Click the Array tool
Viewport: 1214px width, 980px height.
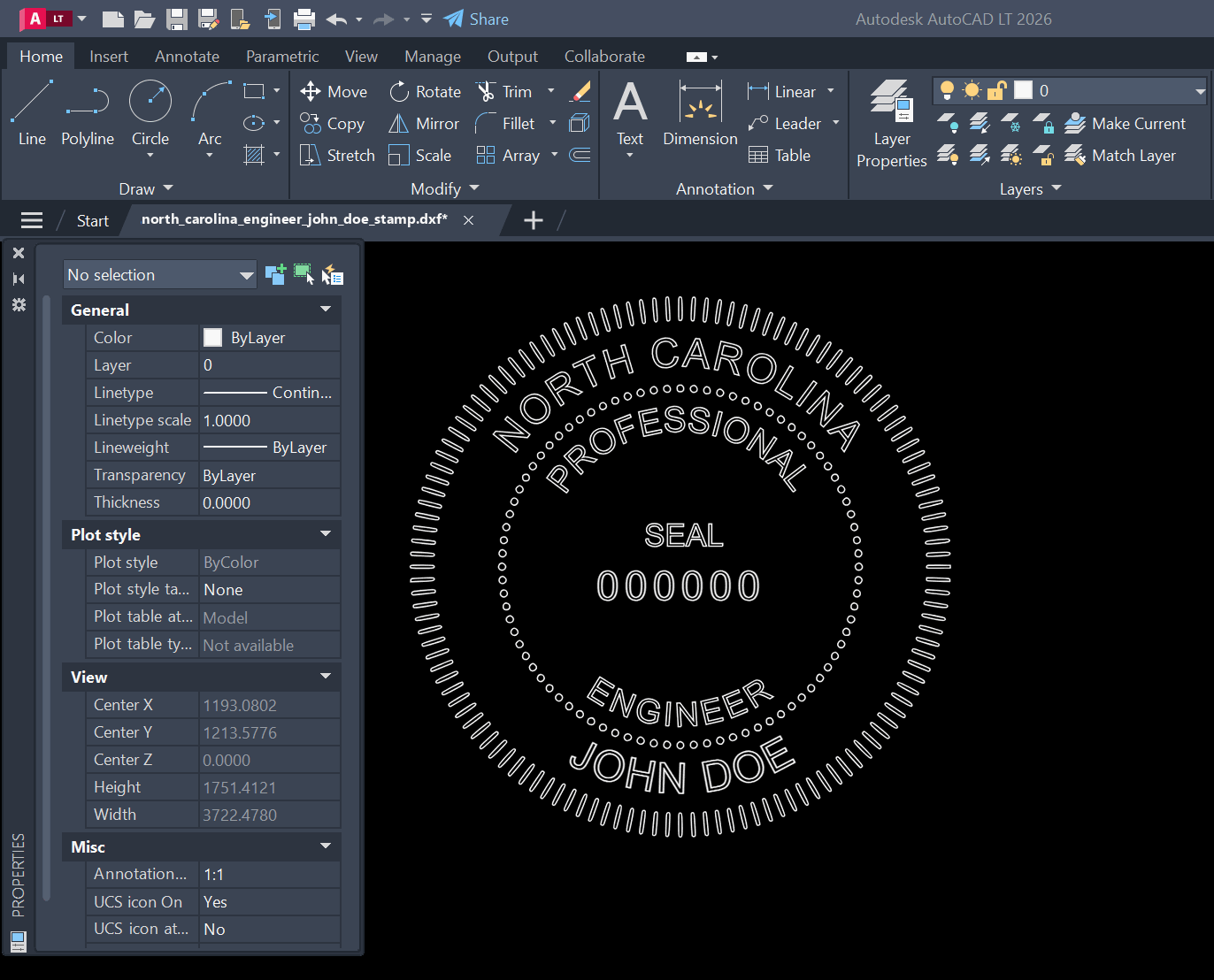(508, 156)
